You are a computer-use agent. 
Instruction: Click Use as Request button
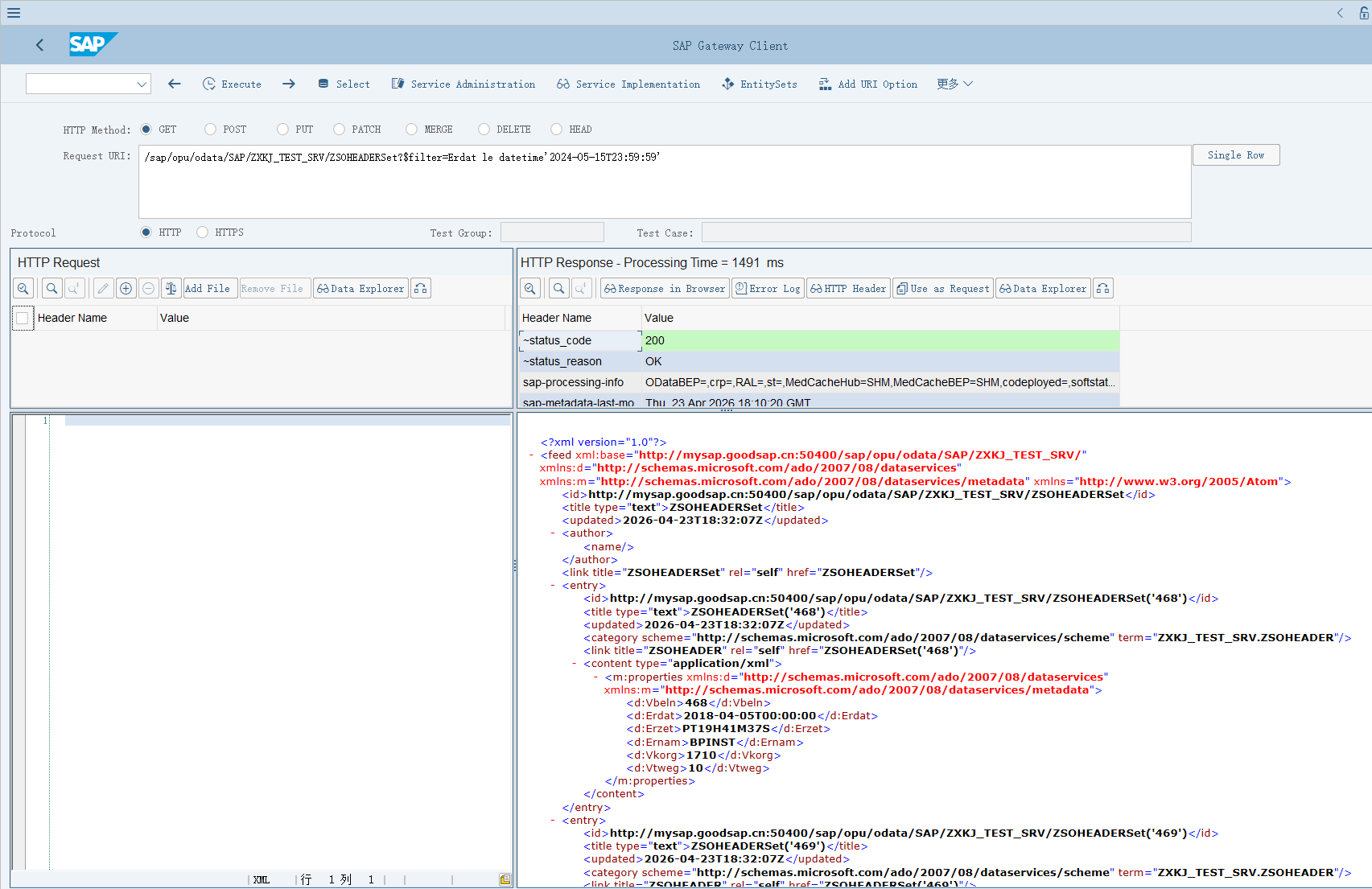click(x=943, y=288)
